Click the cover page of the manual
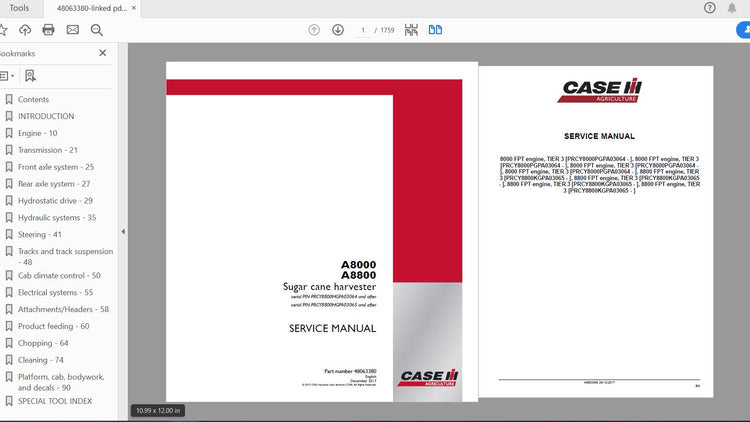This screenshot has height=422, width=750. tap(321, 232)
